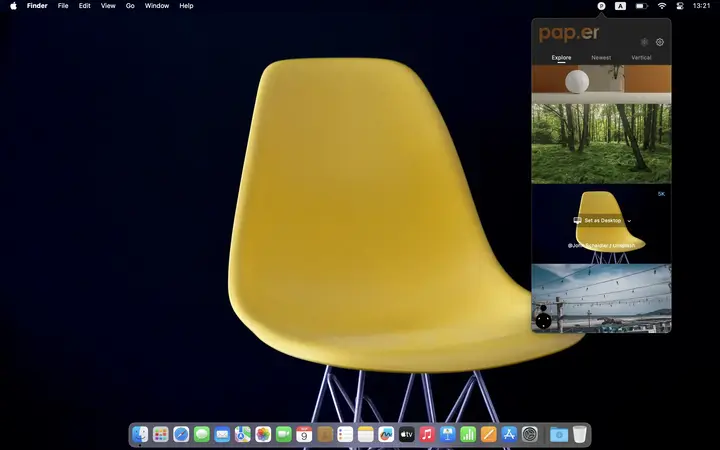The height and width of the screenshot is (450, 720).
Task: Click the Wi-Fi status icon
Action: click(662, 6)
